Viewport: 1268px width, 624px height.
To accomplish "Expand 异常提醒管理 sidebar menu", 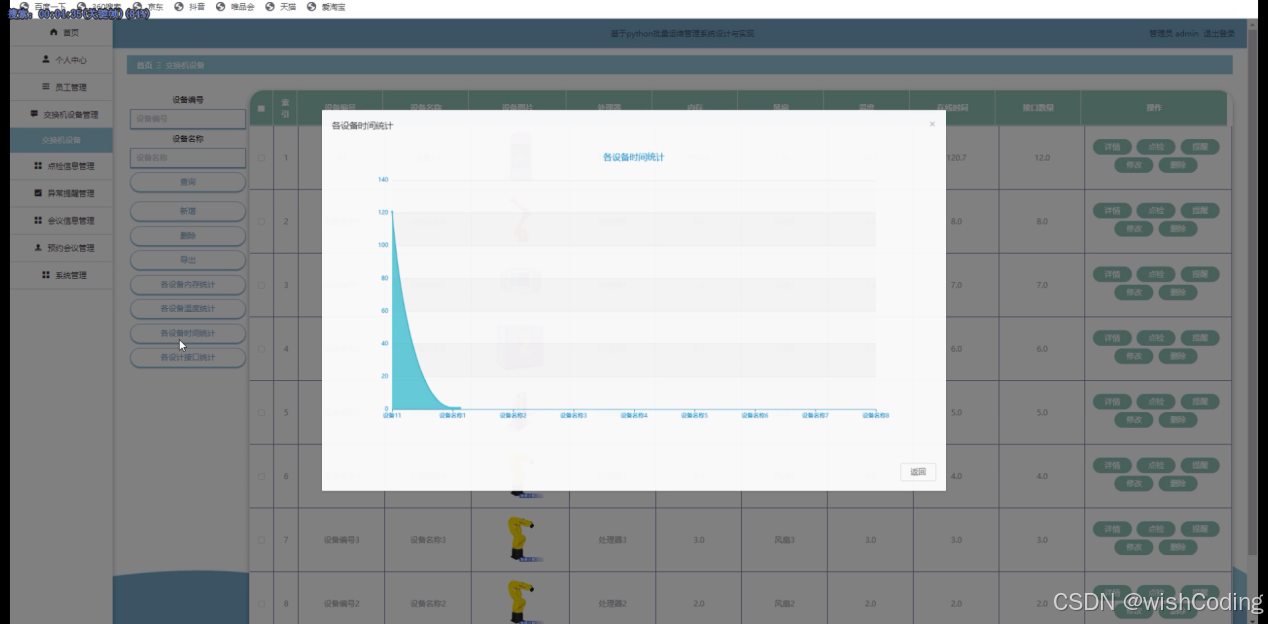I will (x=63, y=193).
